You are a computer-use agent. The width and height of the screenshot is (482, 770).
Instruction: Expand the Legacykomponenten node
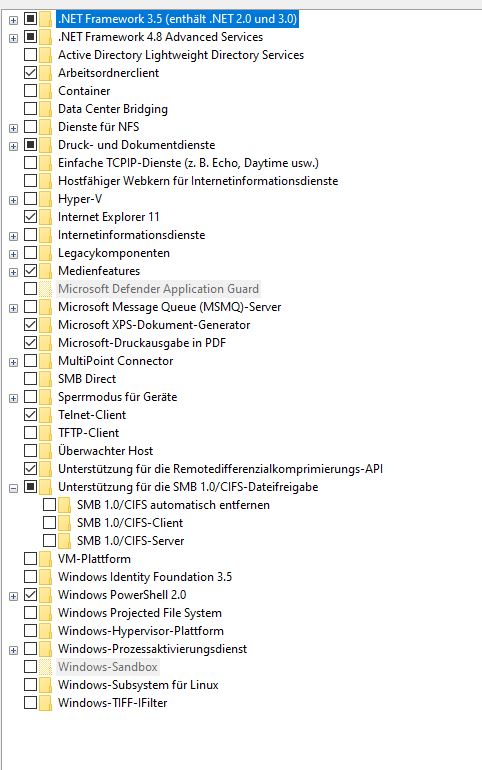pyautogui.click(x=13, y=254)
